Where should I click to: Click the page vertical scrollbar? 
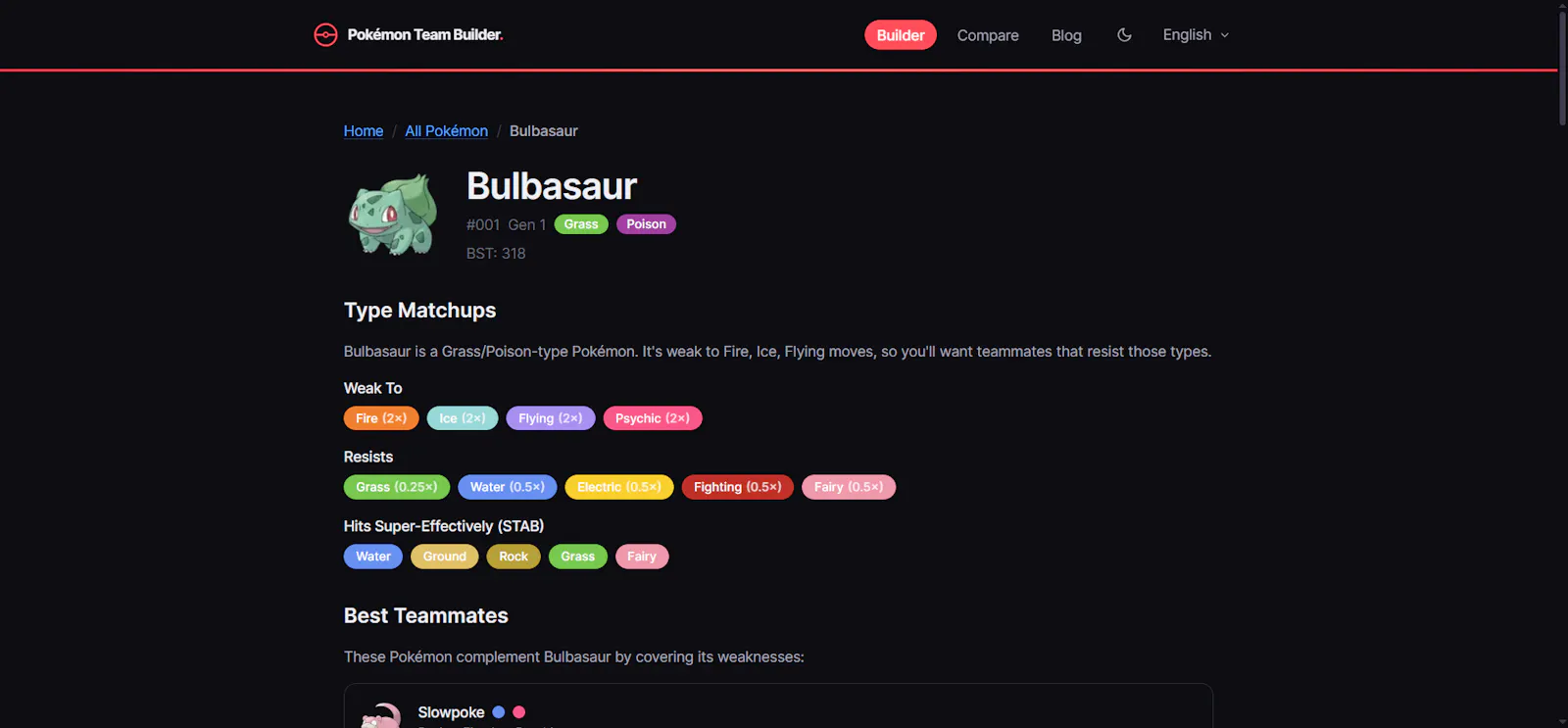click(x=1562, y=69)
